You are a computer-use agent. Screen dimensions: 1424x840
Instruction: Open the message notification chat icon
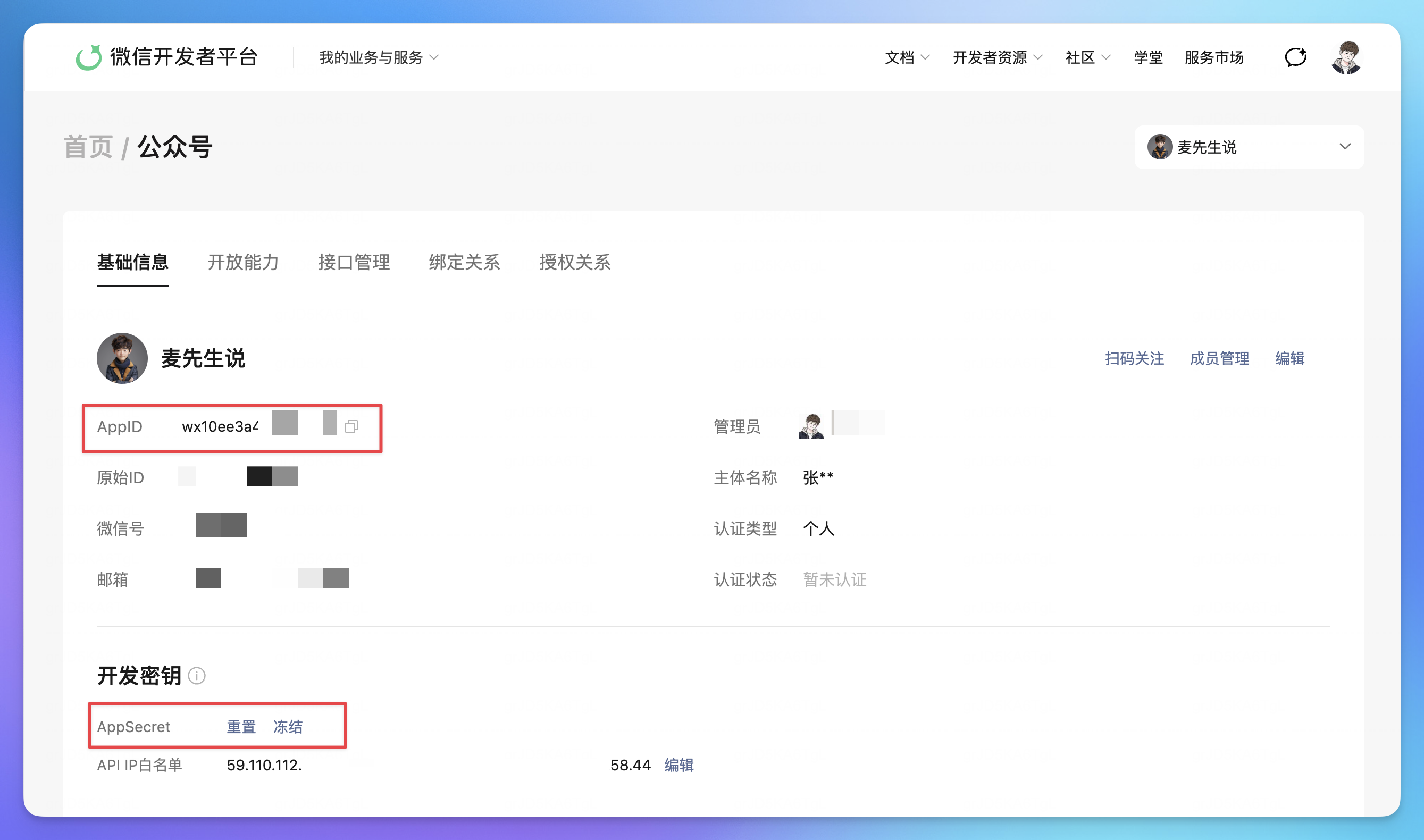tap(1295, 57)
